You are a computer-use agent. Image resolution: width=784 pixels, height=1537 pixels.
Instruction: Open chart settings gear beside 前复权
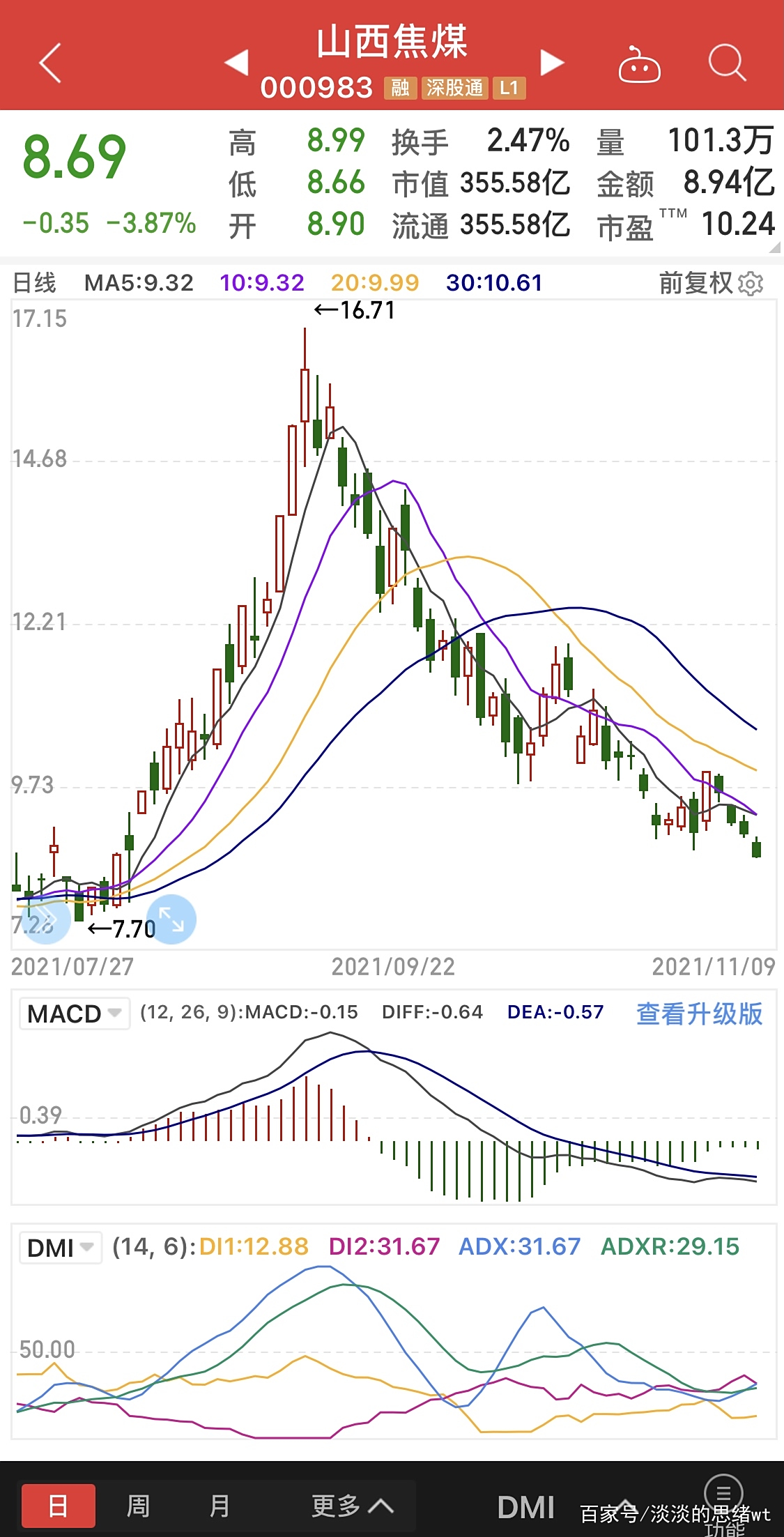[x=751, y=284]
